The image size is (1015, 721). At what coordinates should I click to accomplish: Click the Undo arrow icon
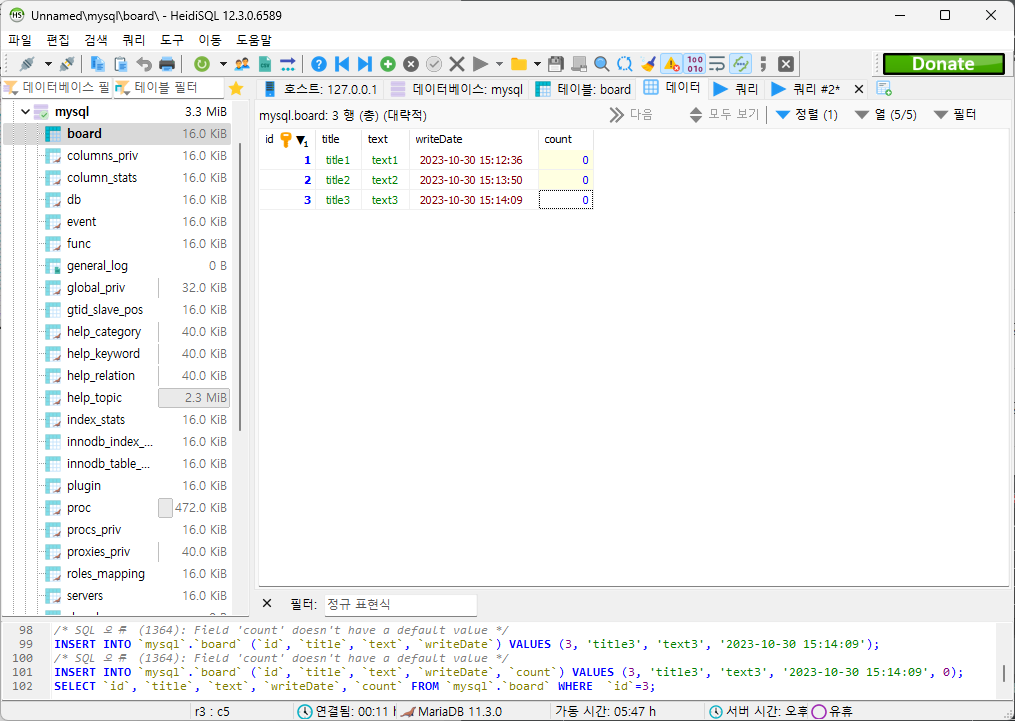[x=144, y=64]
